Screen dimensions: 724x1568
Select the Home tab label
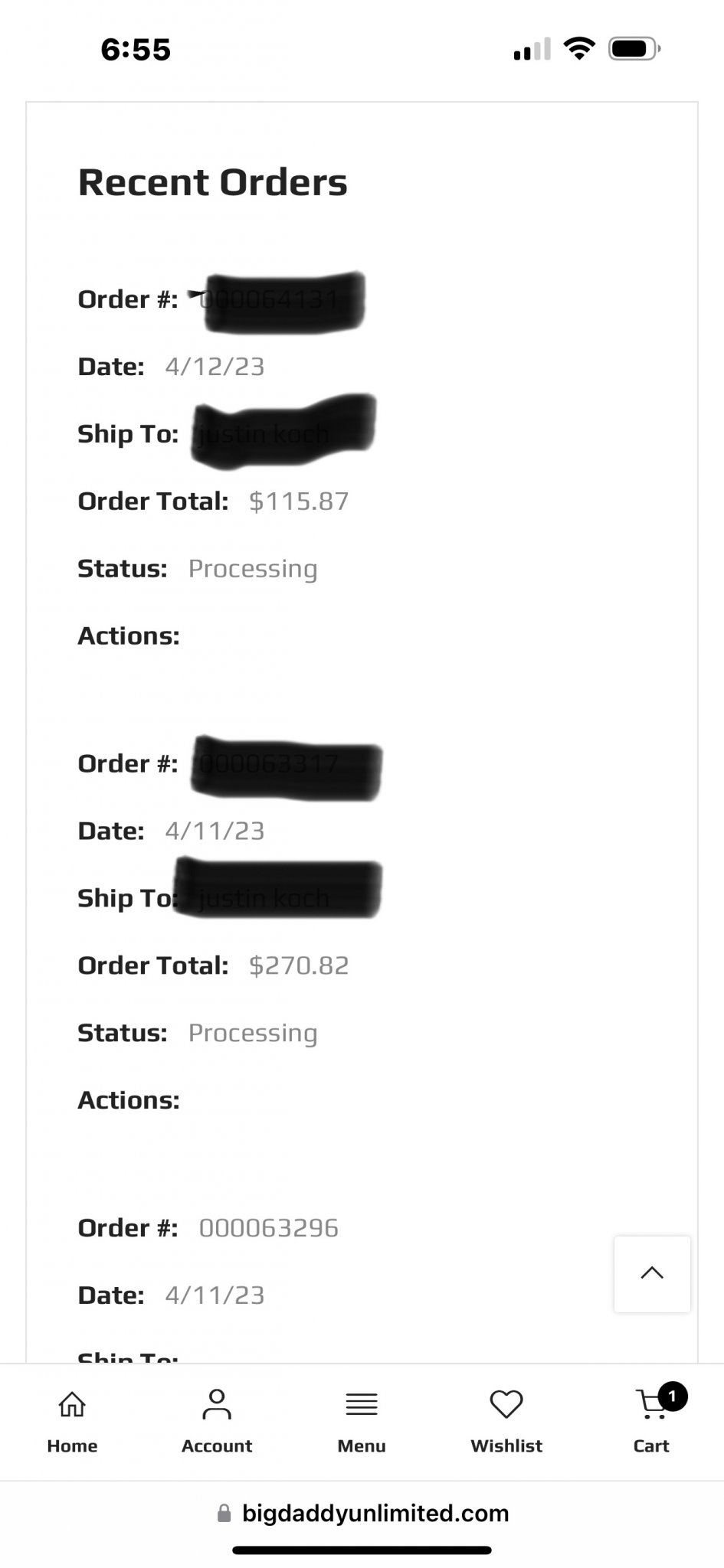click(72, 1445)
